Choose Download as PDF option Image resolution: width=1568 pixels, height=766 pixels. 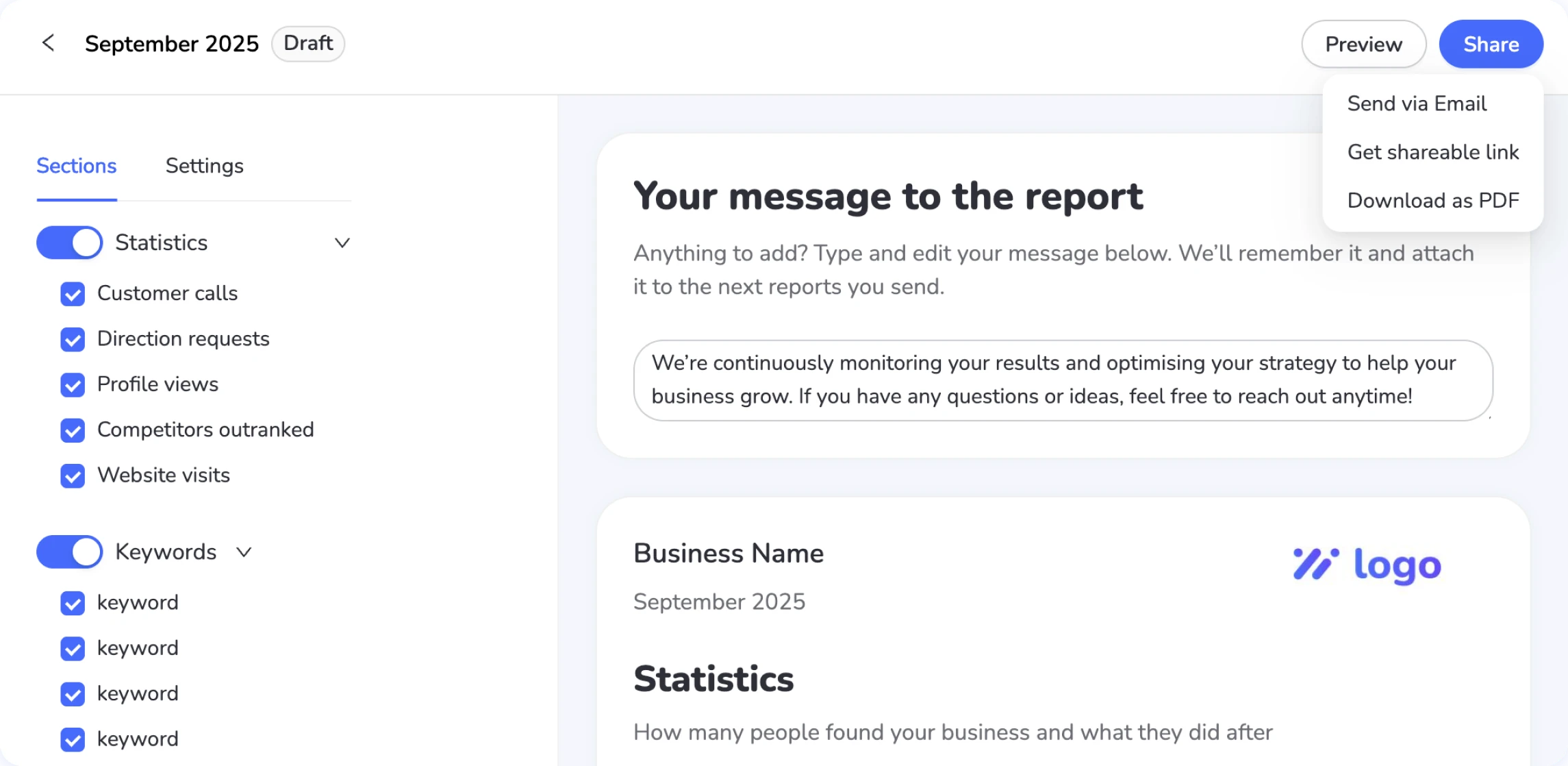[1432, 201]
